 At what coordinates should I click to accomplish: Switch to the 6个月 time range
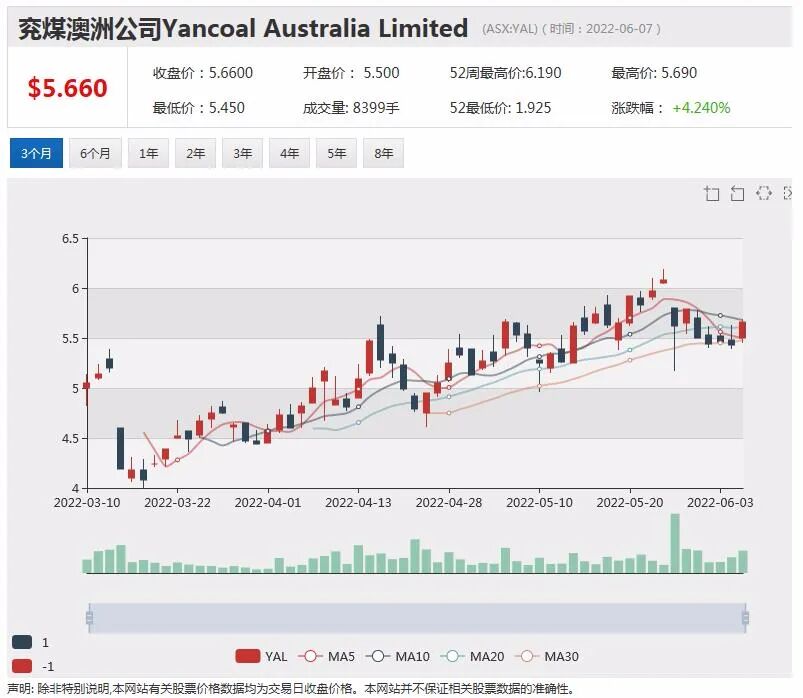coord(95,153)
